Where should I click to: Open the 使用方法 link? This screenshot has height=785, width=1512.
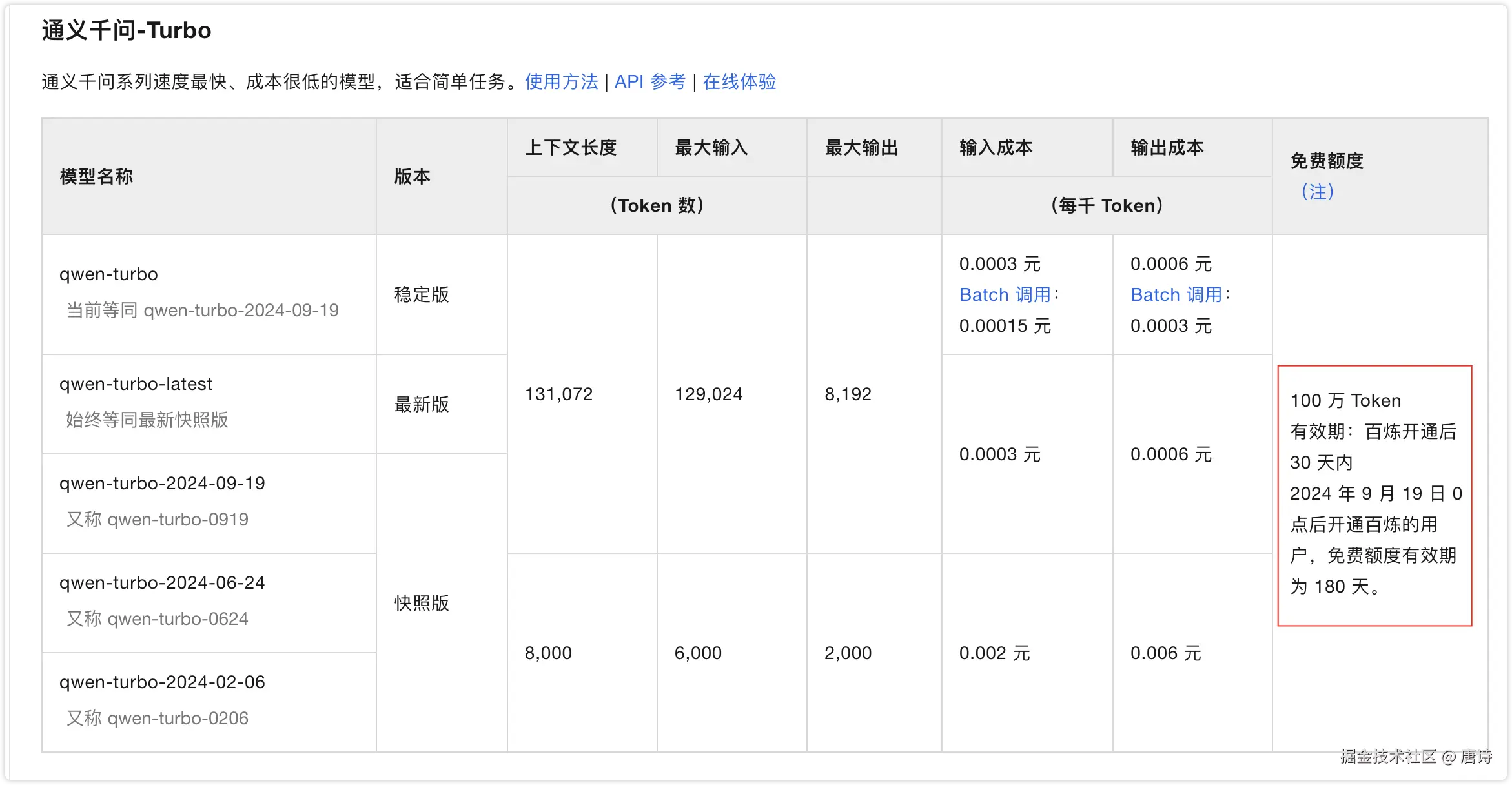[x=561, y=82]
